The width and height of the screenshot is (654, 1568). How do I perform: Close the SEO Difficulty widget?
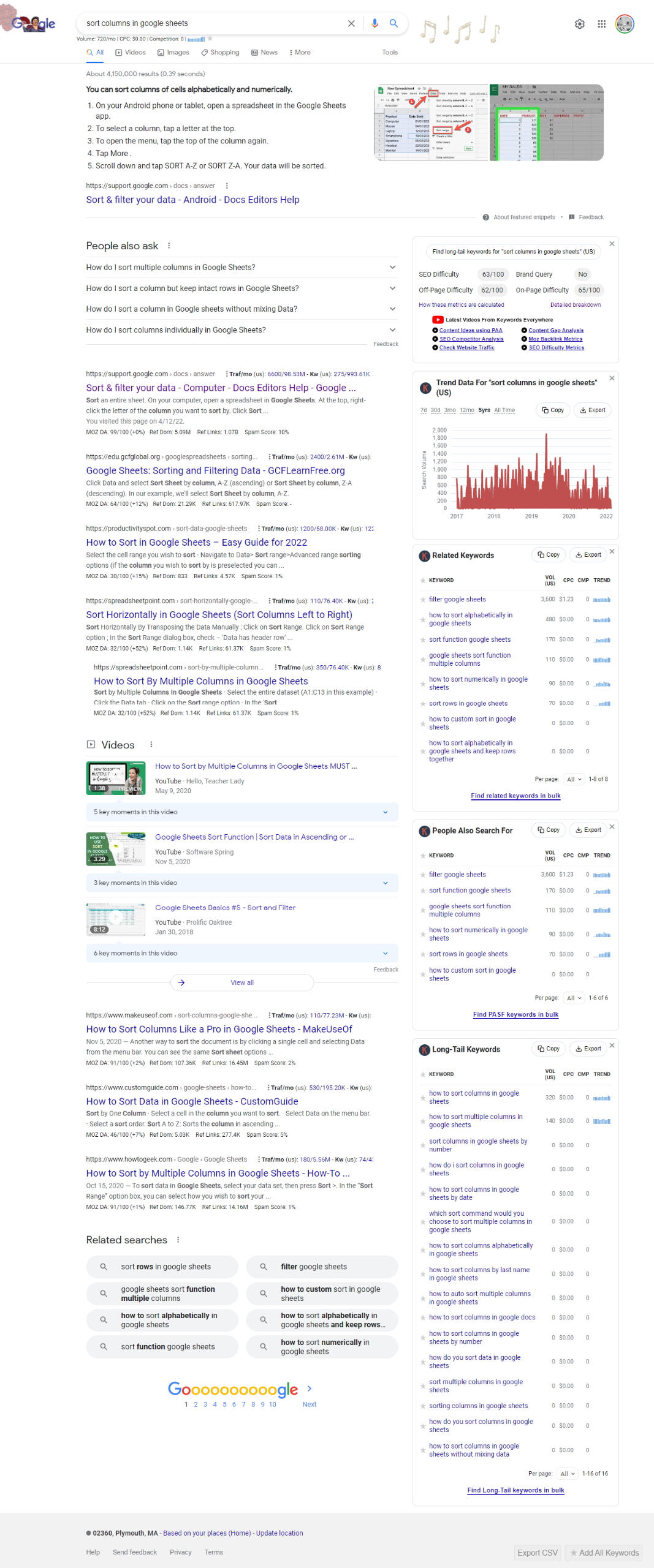tap(612, 244)
